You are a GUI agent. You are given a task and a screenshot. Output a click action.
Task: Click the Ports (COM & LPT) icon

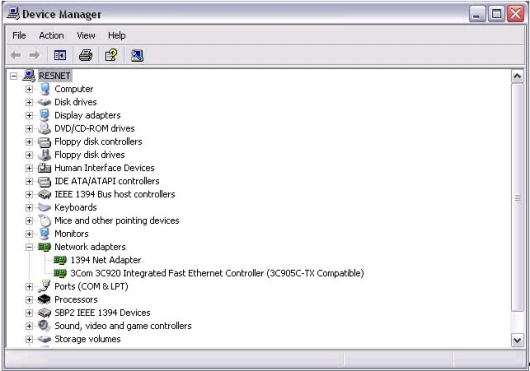pyautogui.click(x=44, y=286)
